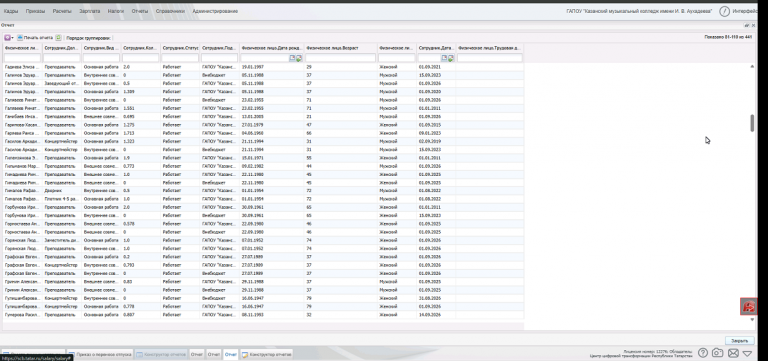Click the pin icon of the Отчет panel

coord(747,24)
